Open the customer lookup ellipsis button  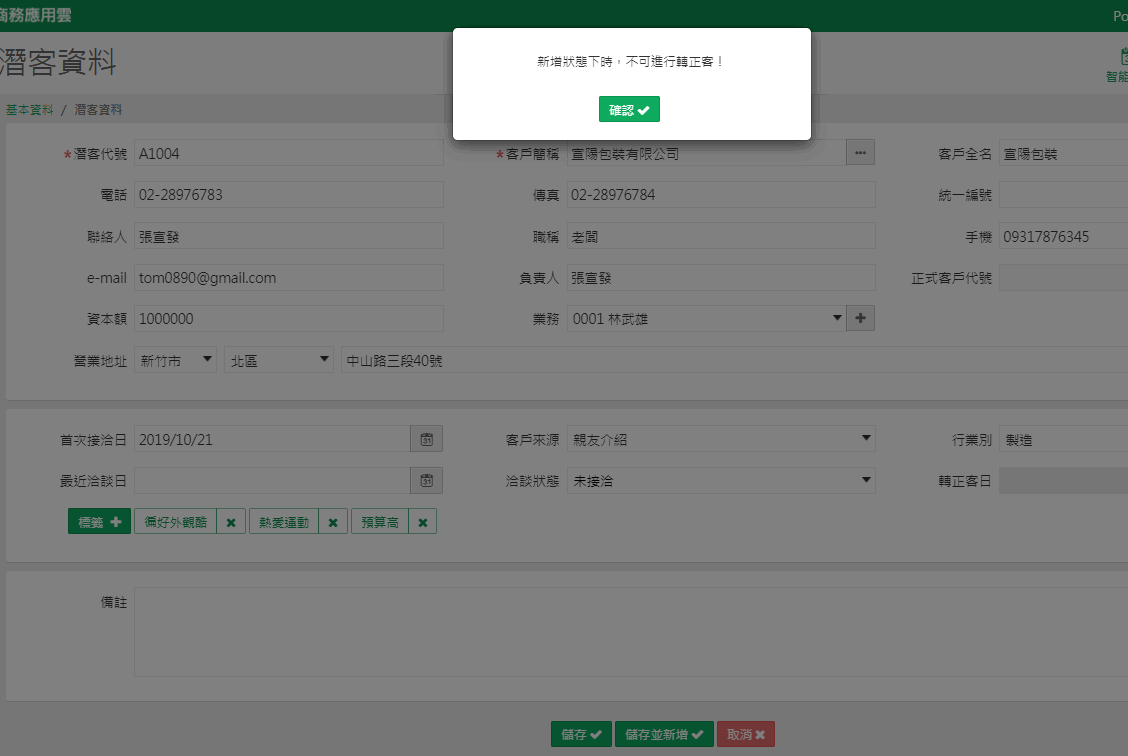click(x=860, y=152)
